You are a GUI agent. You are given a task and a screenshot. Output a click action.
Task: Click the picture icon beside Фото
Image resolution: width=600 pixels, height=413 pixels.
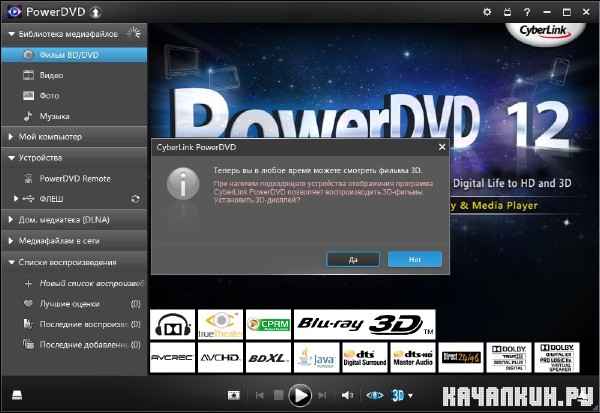pyautogui.click(x=28, y=95)
